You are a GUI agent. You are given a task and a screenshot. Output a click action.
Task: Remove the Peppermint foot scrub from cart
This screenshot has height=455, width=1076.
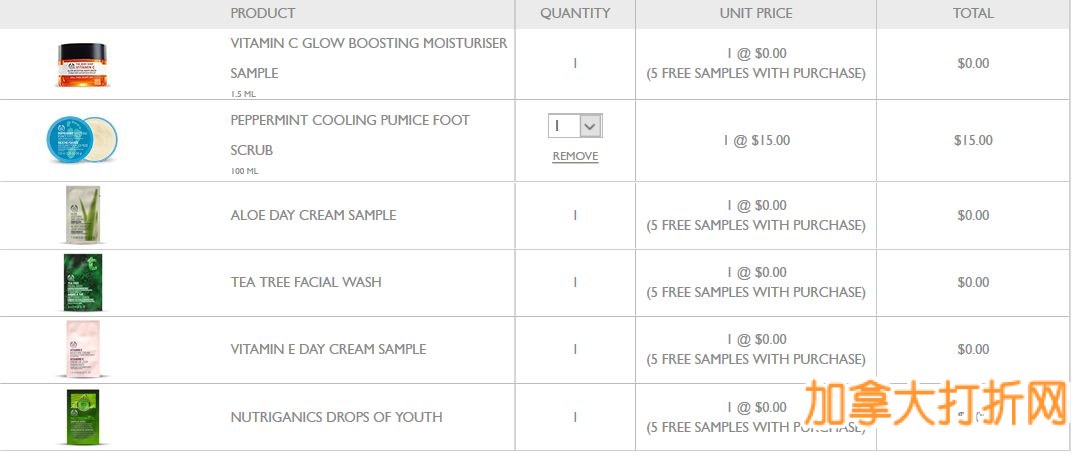click(x=575, y=156)
